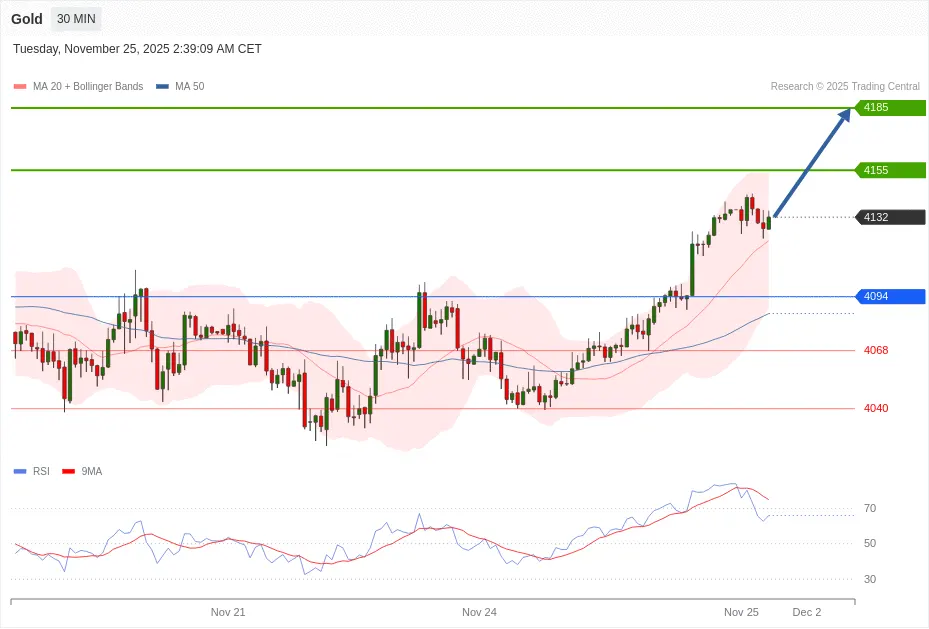The height and width of the screenshot is (629, 929).
Task: Click the chart date and time text
Action: point(137,49)
